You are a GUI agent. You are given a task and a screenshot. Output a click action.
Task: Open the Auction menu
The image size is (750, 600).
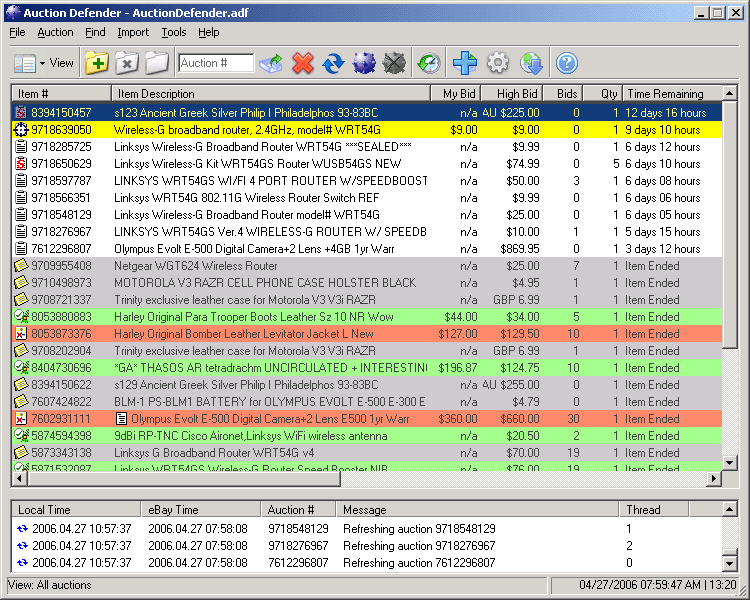[55, 32]
